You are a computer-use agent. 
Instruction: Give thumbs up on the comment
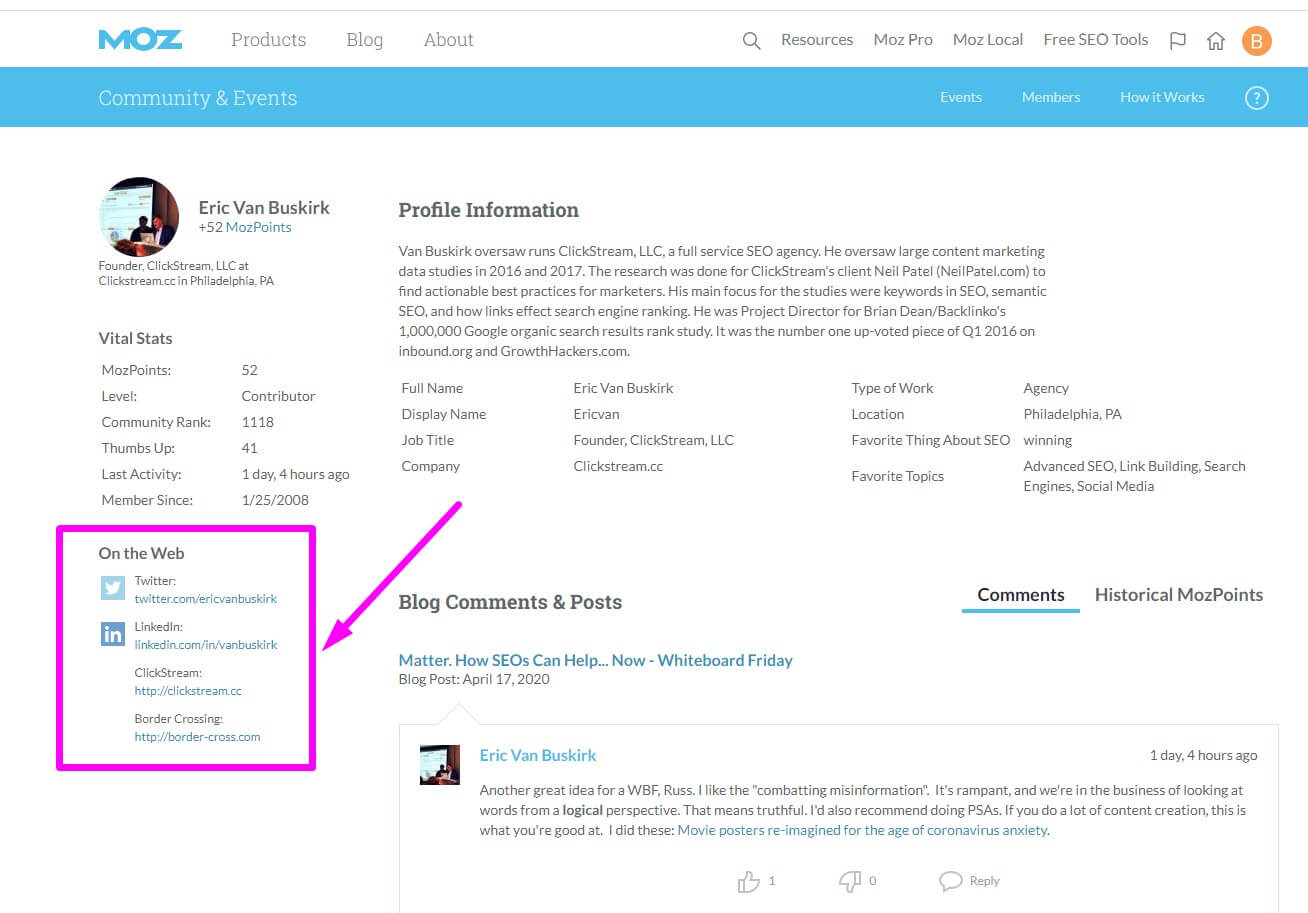point(748,881)
